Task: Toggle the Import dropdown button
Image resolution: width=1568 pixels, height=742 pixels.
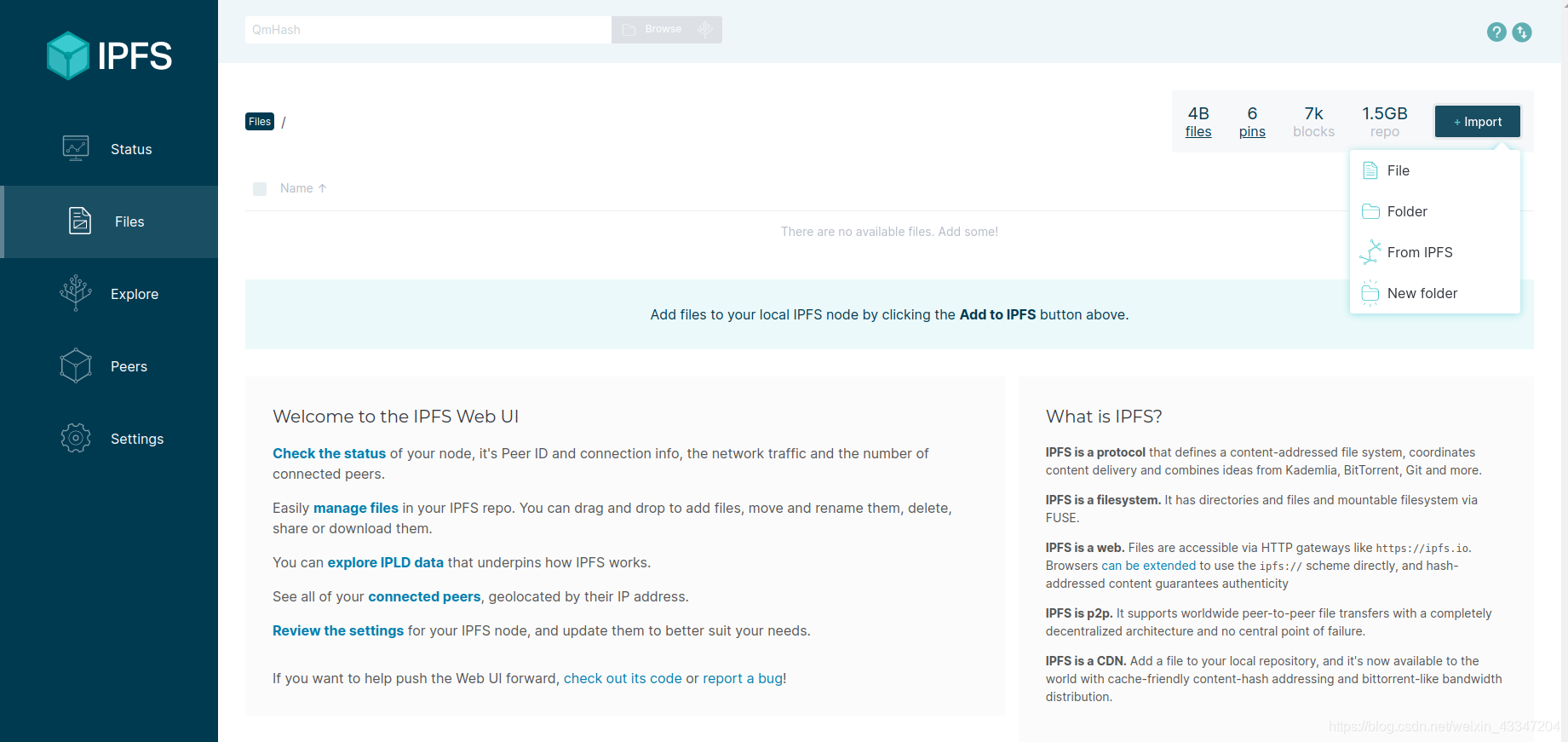Action: (1478, 122)
